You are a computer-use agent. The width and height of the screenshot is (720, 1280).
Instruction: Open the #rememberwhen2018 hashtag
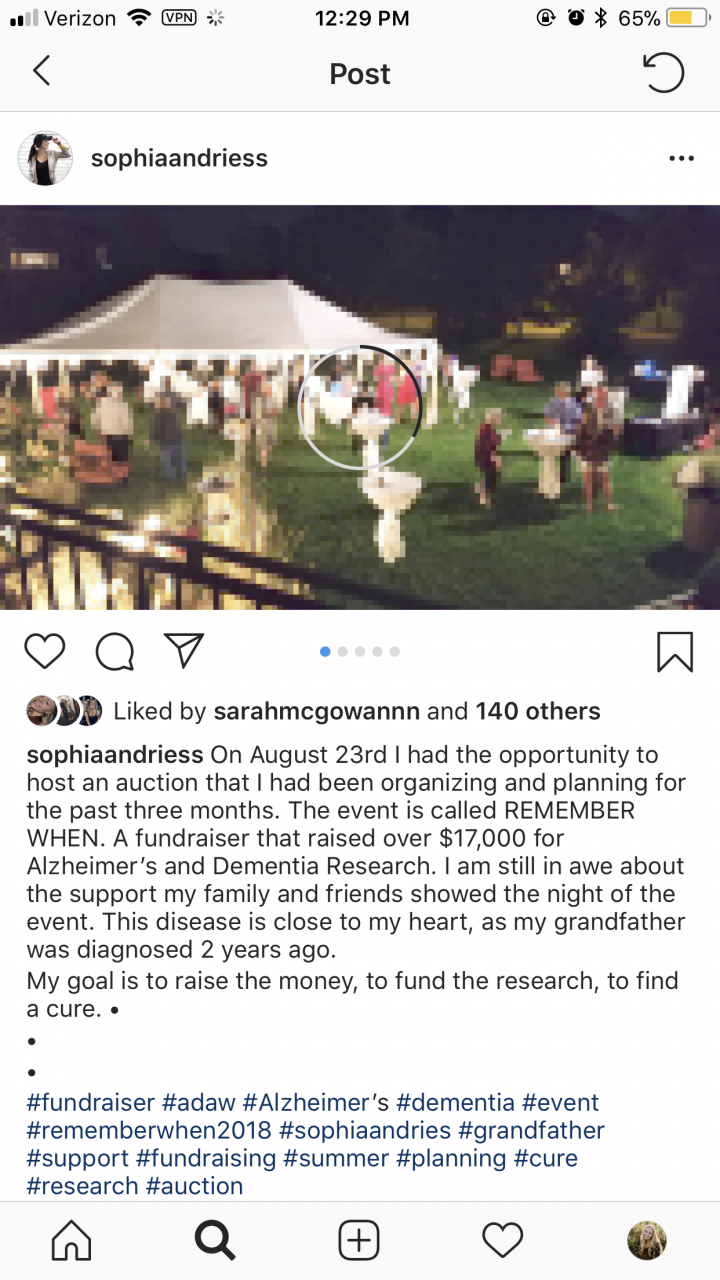click(149, 1131)
